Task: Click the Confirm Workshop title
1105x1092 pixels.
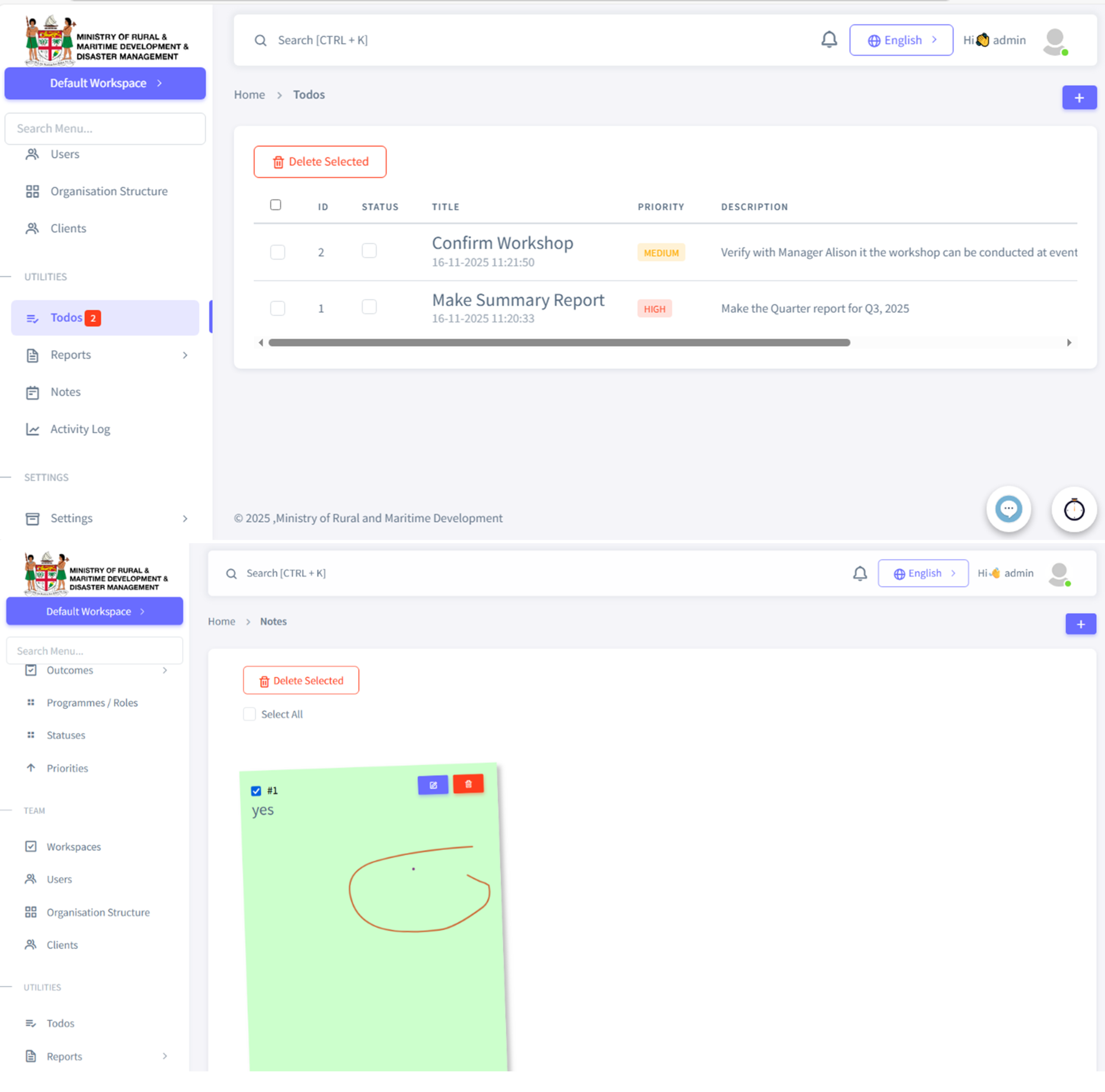Action: click(502, 243)
